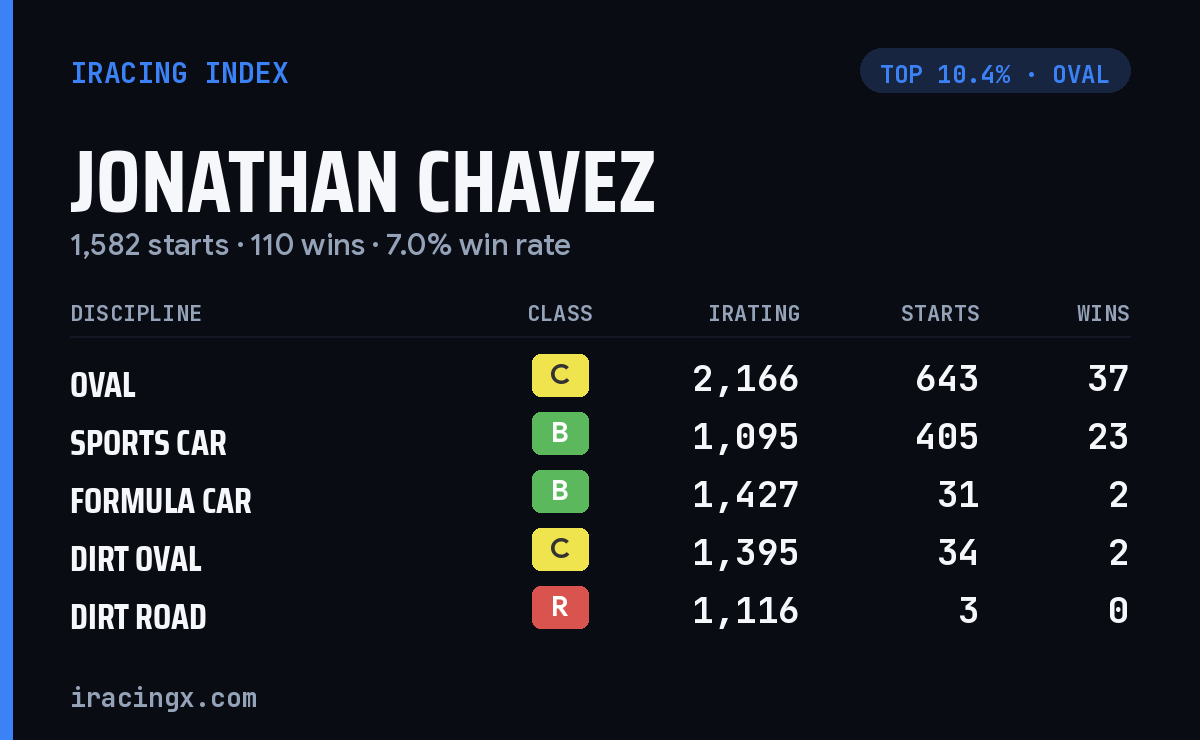Select the Sports Car discipline row
This screenshot has width=1200, height=740.
pos(600,437)
